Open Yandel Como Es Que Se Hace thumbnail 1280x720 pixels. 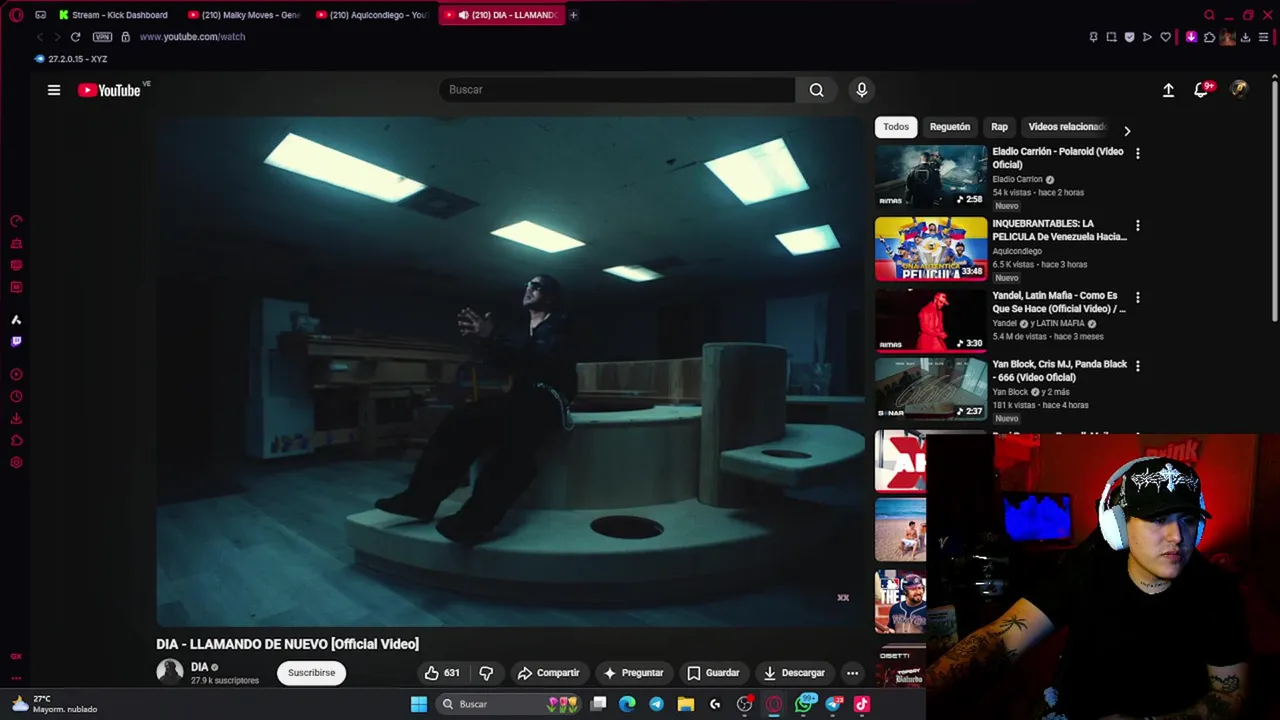tap(931, 320)
